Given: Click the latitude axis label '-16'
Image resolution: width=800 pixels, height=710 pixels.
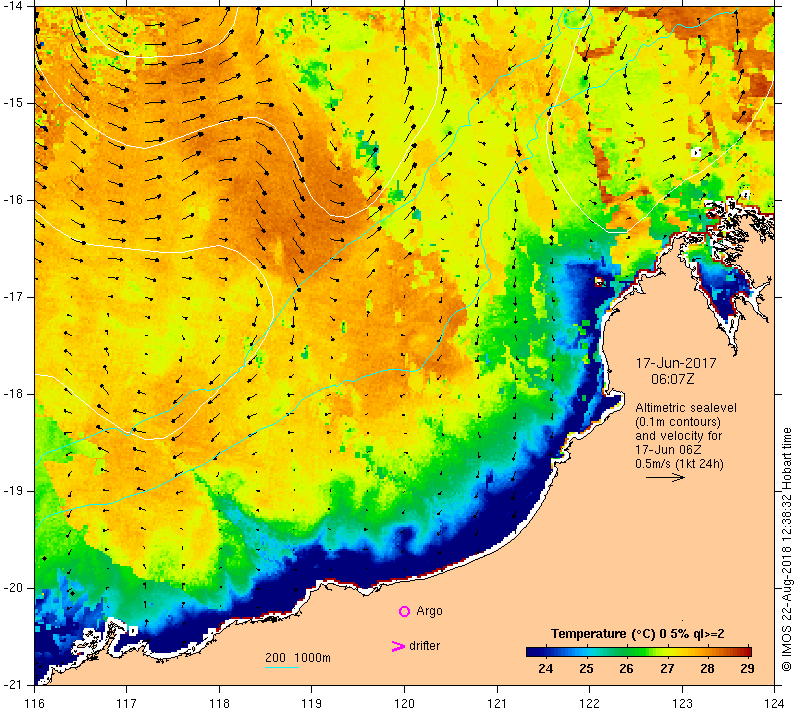Looking at the screenshot, I should point(12,199).
